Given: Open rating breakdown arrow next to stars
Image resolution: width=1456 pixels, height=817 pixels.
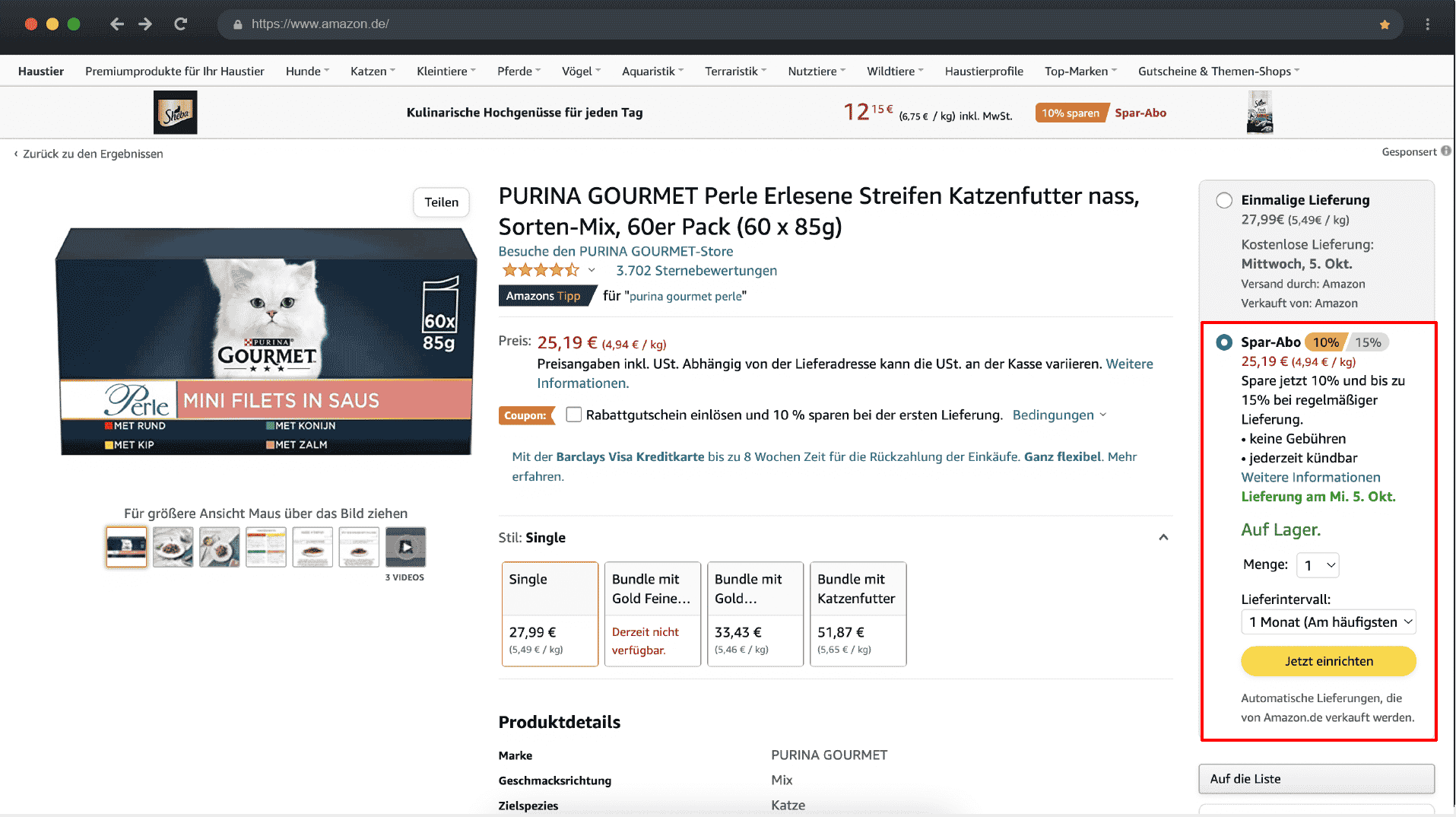Looking at the screenshot, I should 592,270.
